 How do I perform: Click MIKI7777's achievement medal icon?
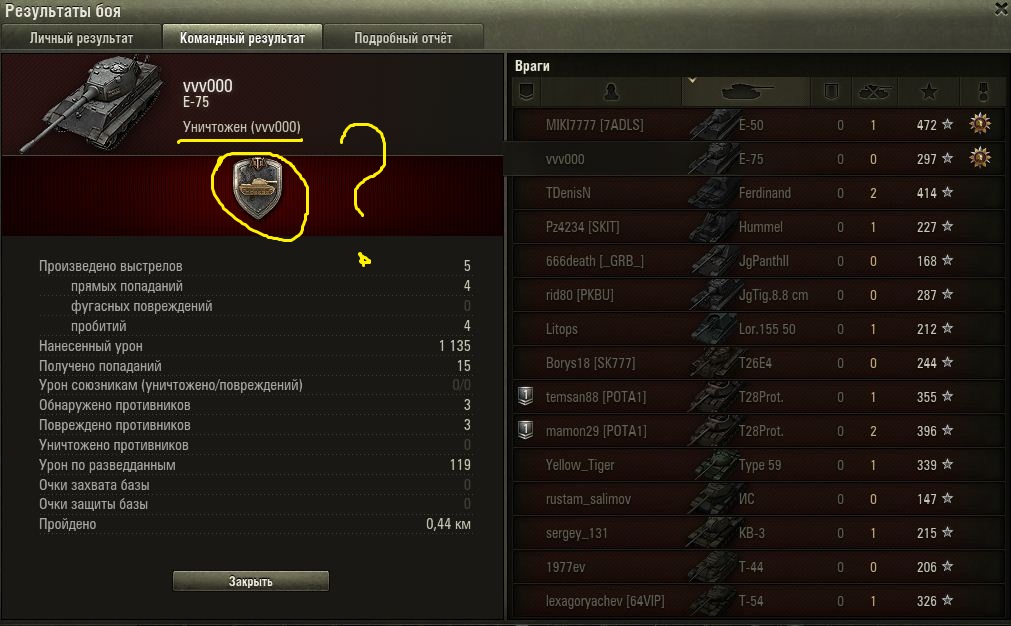click(x=980, y=124)
